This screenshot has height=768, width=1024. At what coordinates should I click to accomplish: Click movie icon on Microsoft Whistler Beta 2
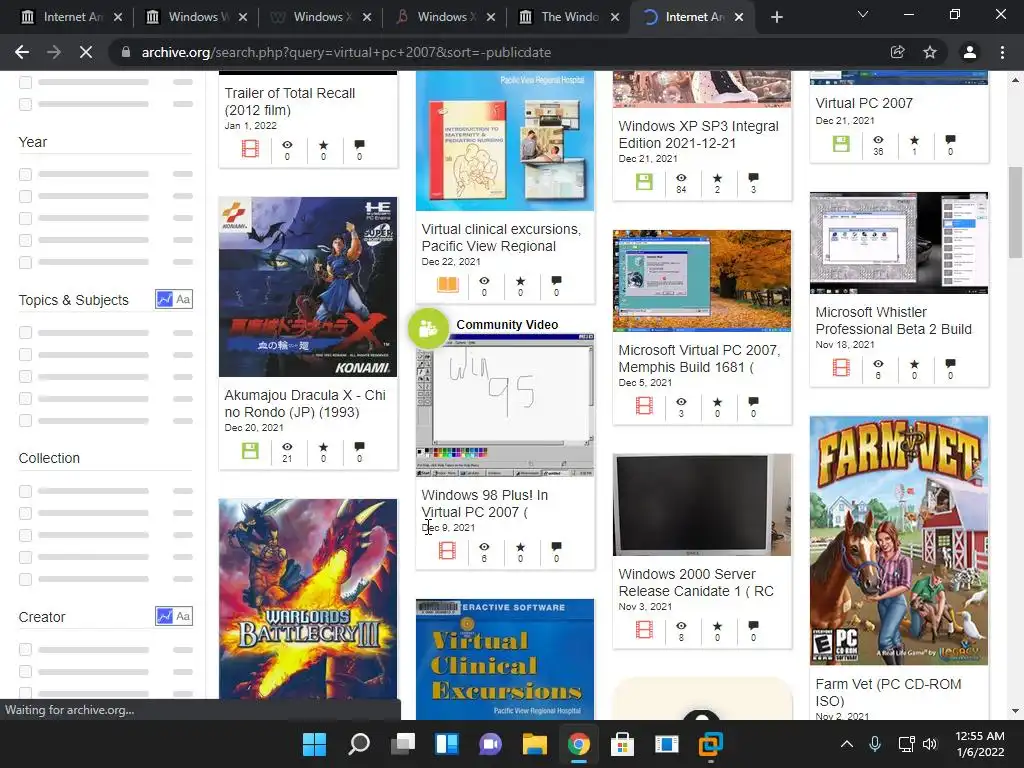pyautogui.click(x=841, y=368)
